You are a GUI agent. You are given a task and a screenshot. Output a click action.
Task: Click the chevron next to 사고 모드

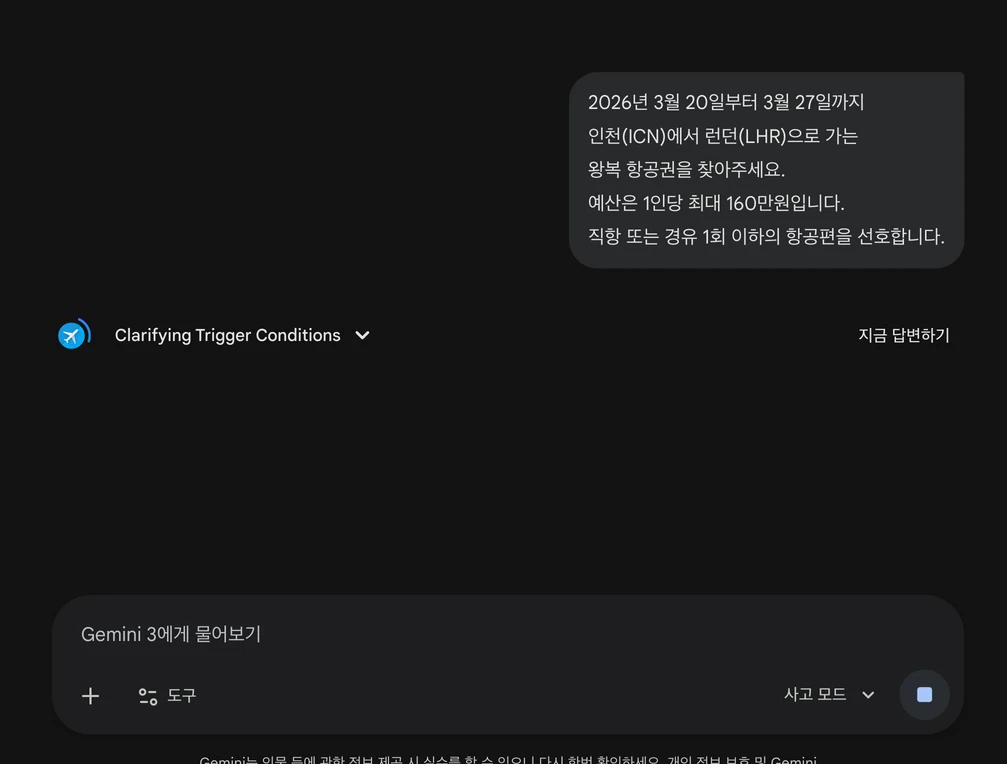pos(868,695)
